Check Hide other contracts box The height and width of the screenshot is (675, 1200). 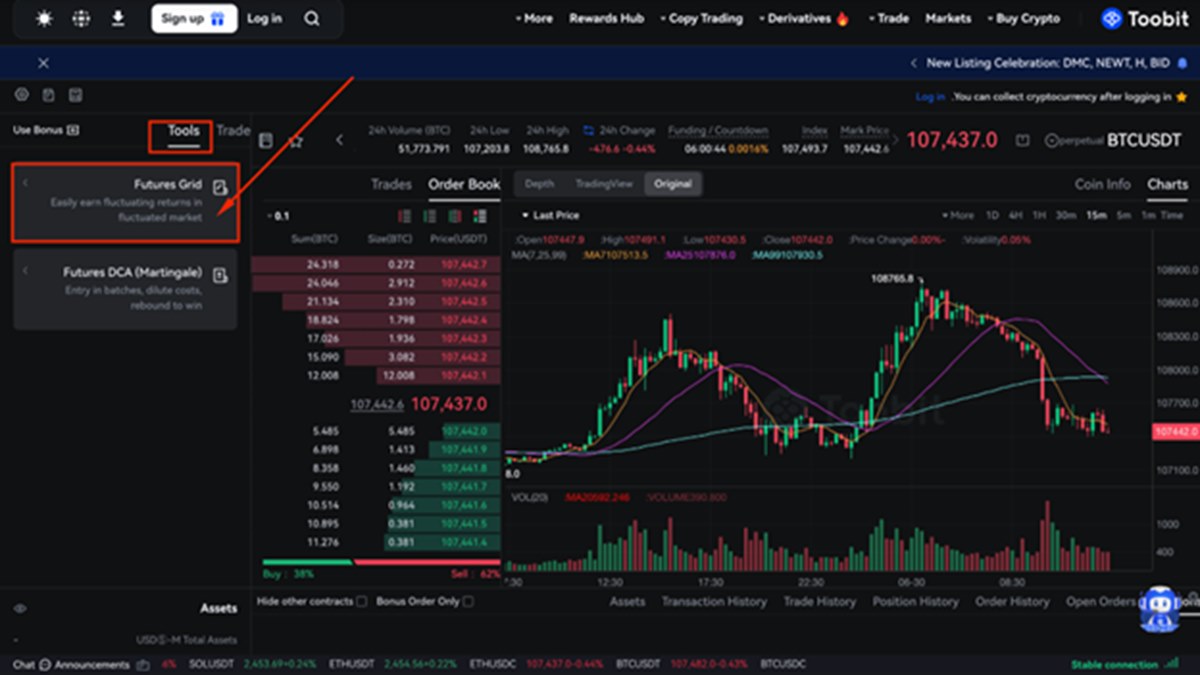361,601
